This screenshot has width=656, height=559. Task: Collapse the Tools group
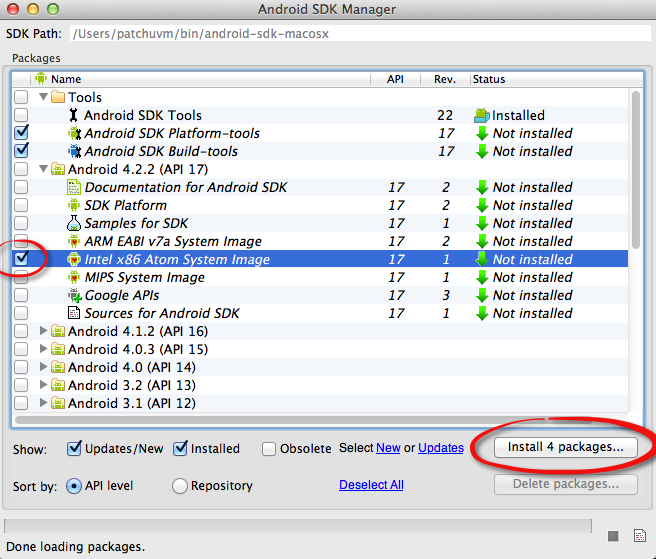click(43, 97)
